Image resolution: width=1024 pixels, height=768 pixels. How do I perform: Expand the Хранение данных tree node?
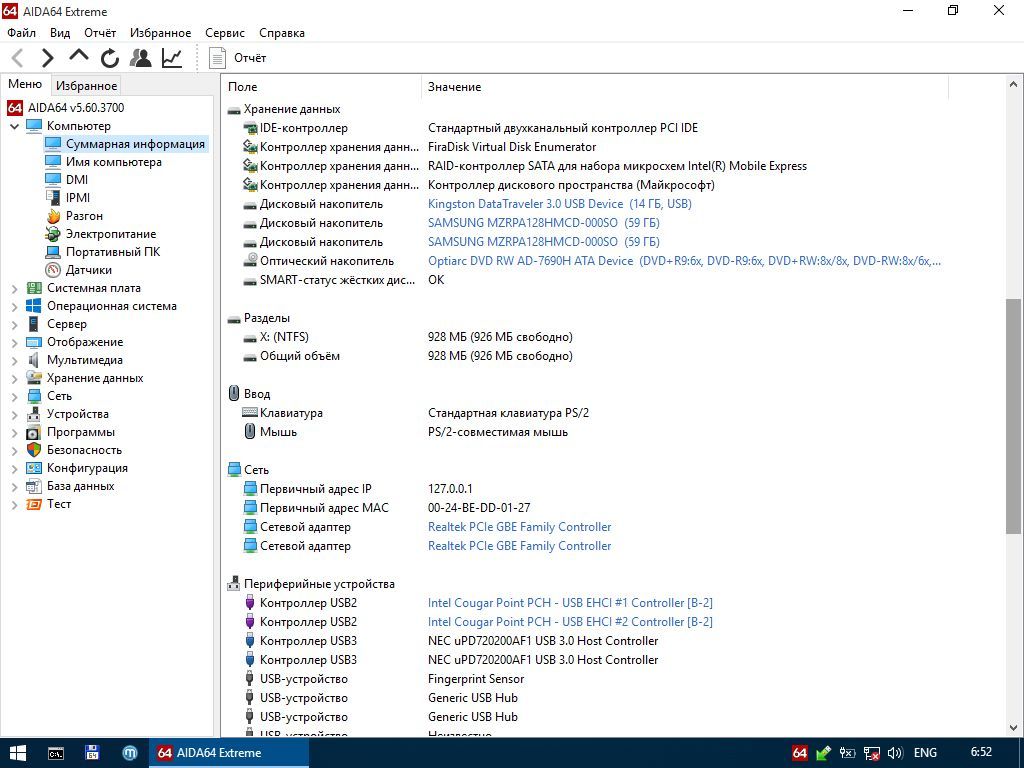pyautogui.click(x=14, y=378)
